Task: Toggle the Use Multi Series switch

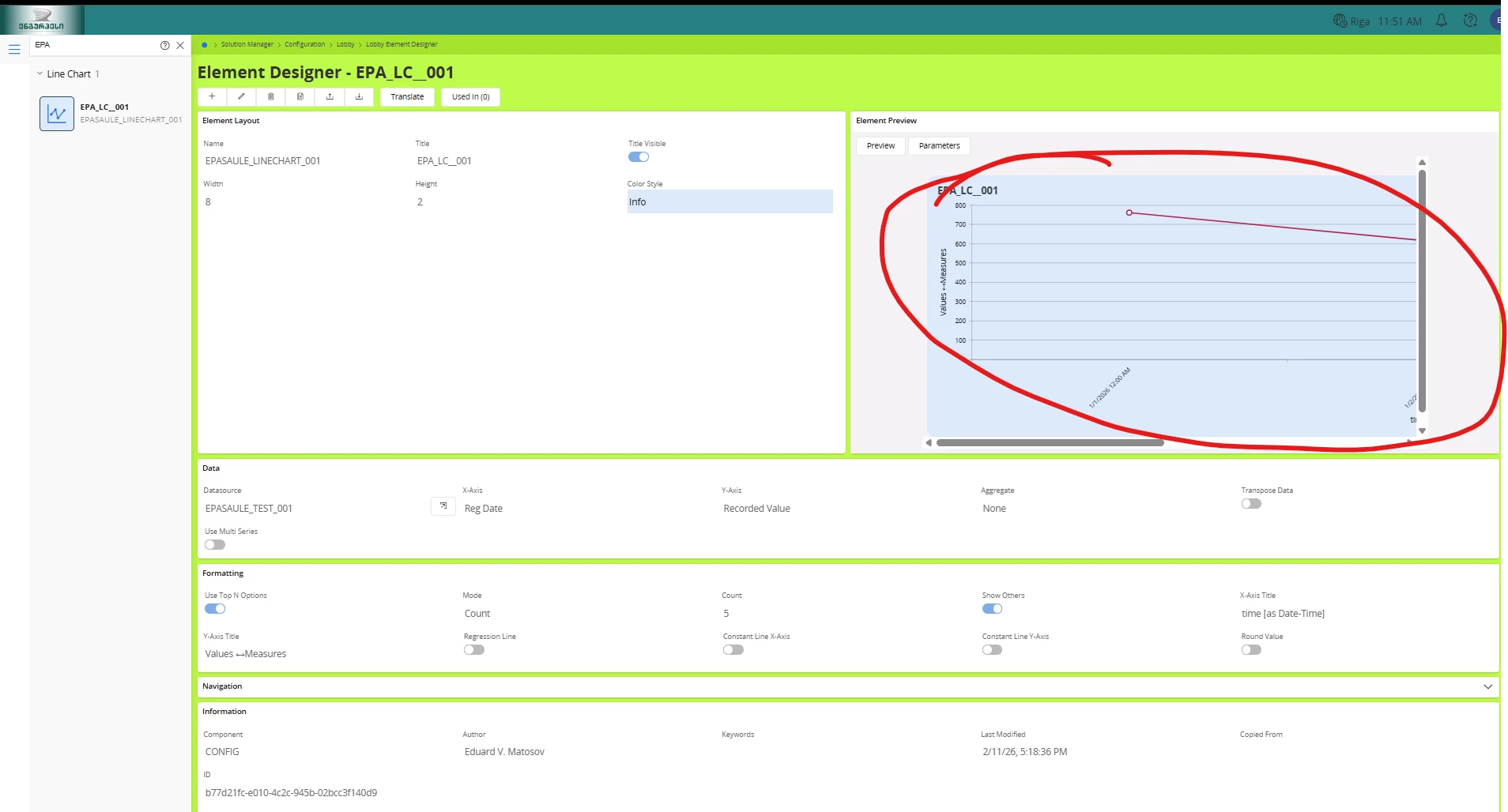Action: click(x=215, y=545)
